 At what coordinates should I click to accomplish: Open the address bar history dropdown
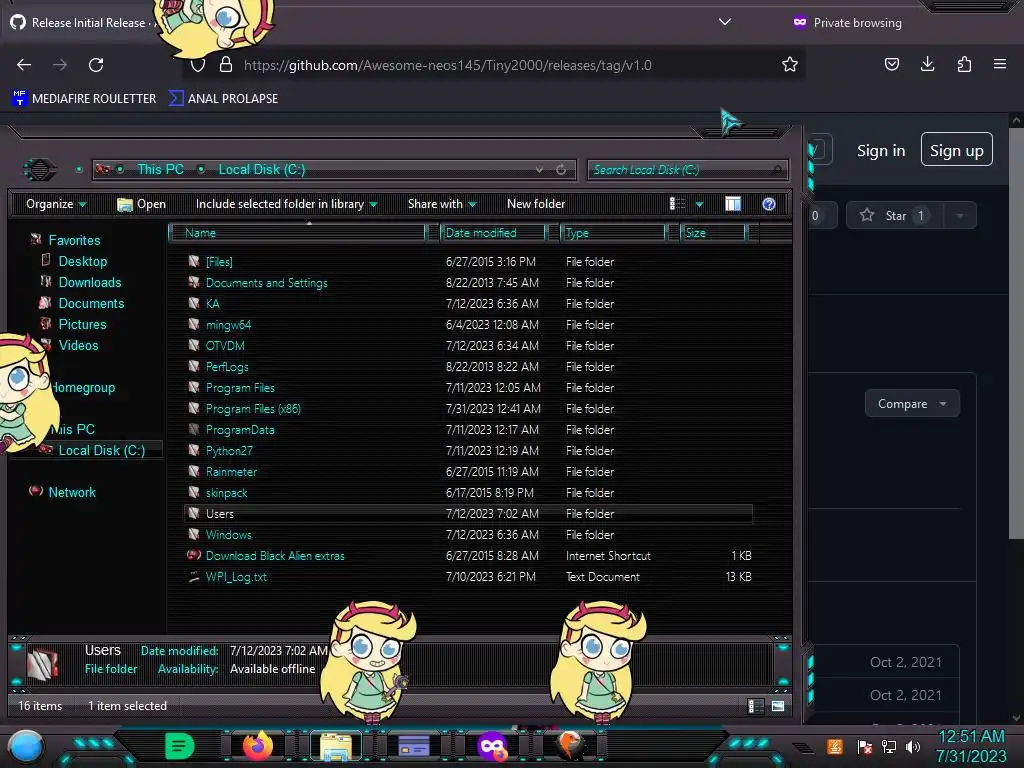tap(539, 170)
